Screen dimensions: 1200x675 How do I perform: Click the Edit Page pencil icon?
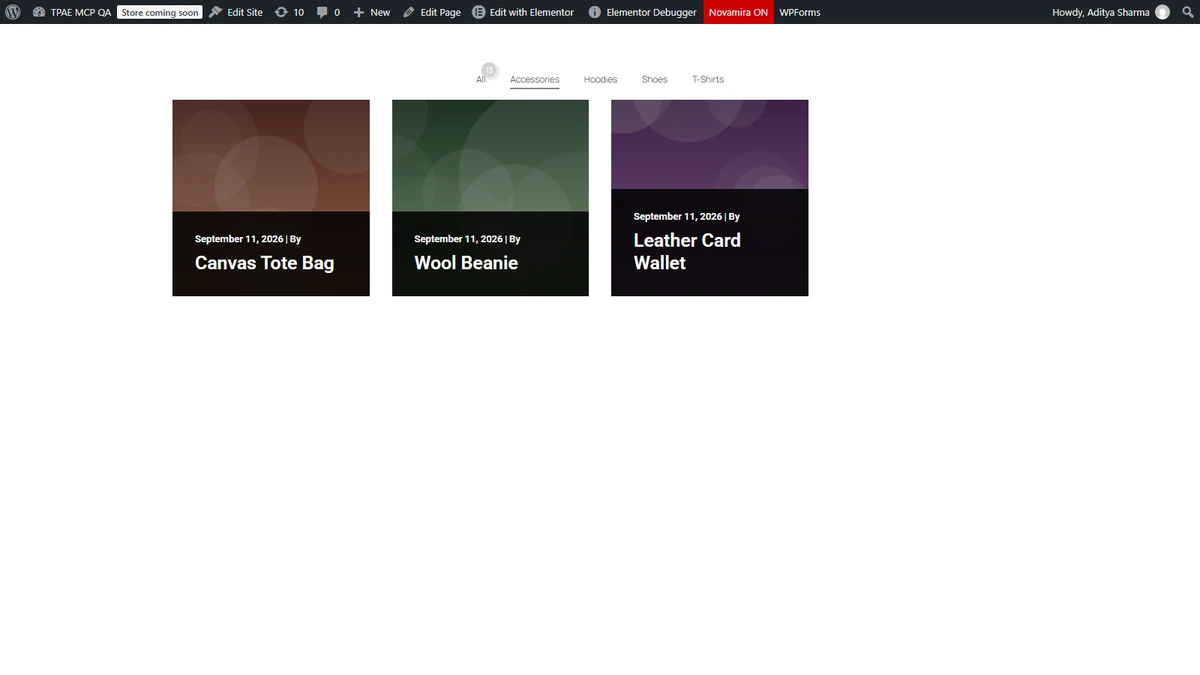(409, 12)
